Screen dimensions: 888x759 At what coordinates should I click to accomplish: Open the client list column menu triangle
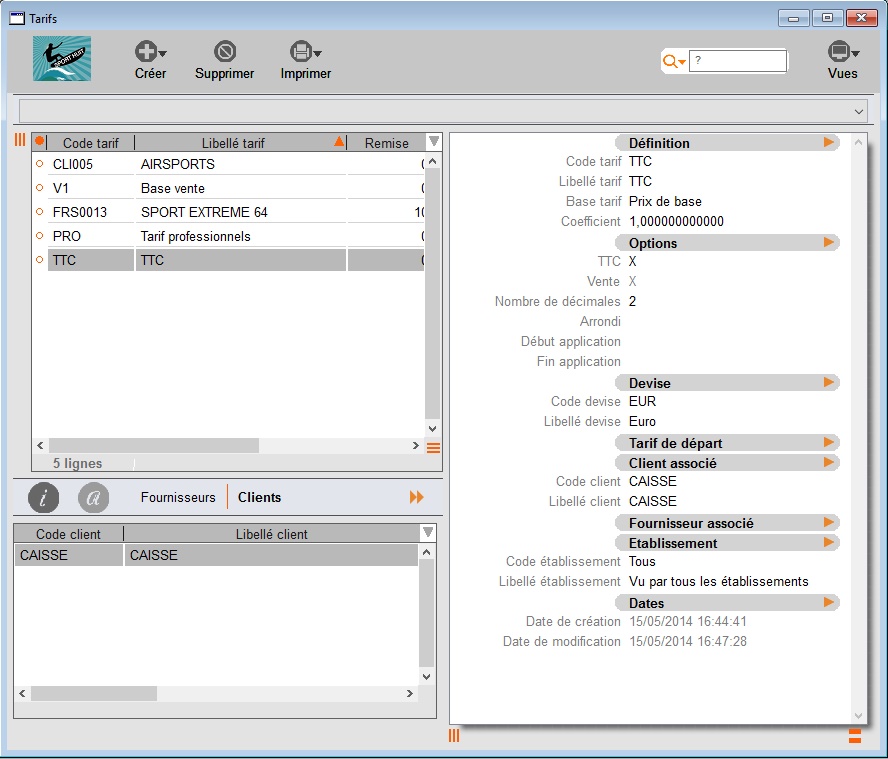pyautogui.click(x=428, y=532)
